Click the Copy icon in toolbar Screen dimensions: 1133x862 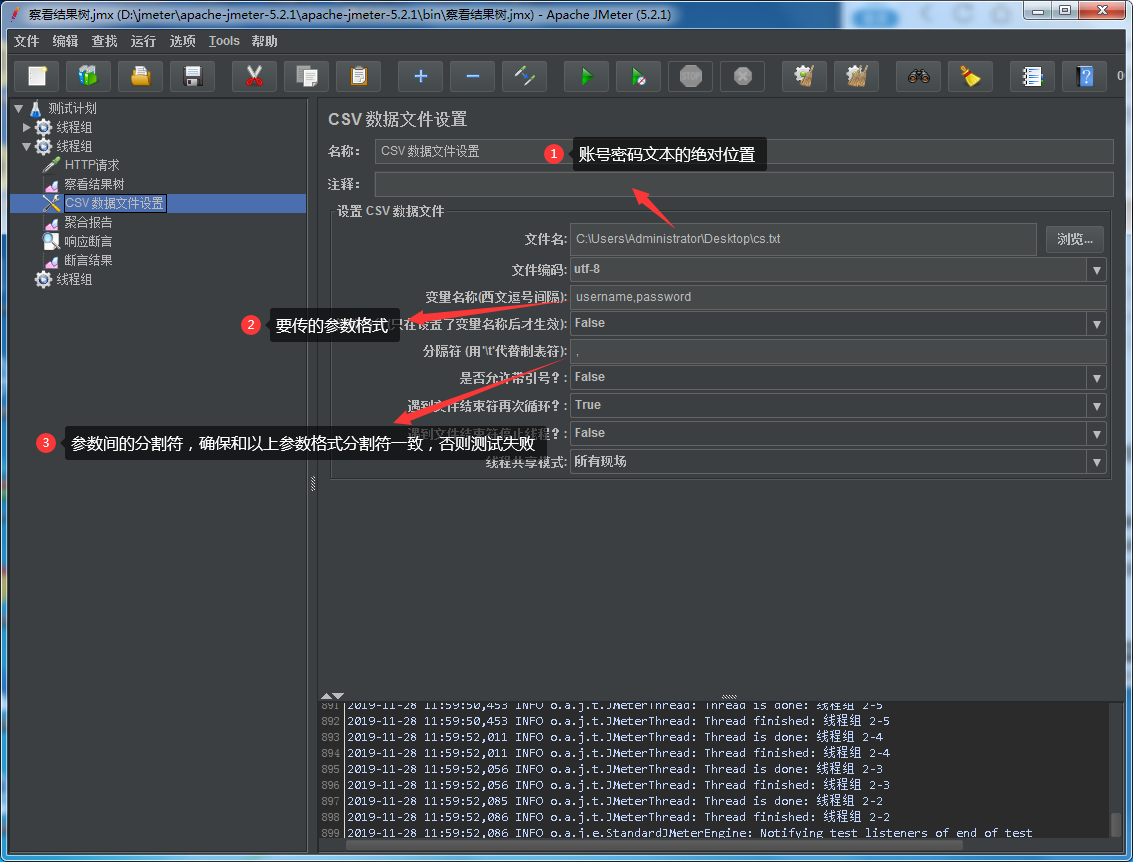(x=306, y=76)
